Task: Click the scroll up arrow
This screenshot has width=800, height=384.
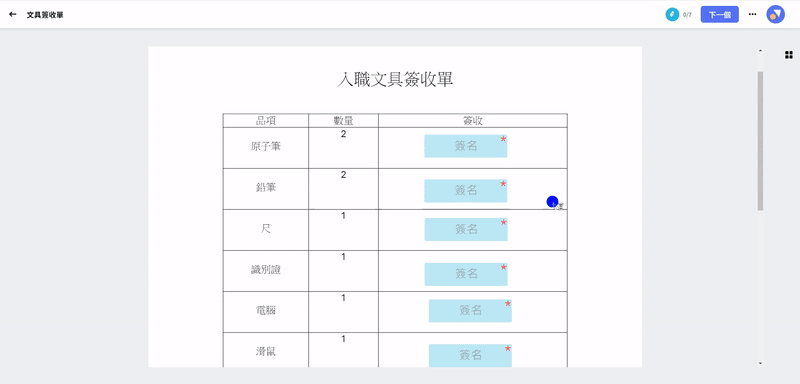Action: 760,51
